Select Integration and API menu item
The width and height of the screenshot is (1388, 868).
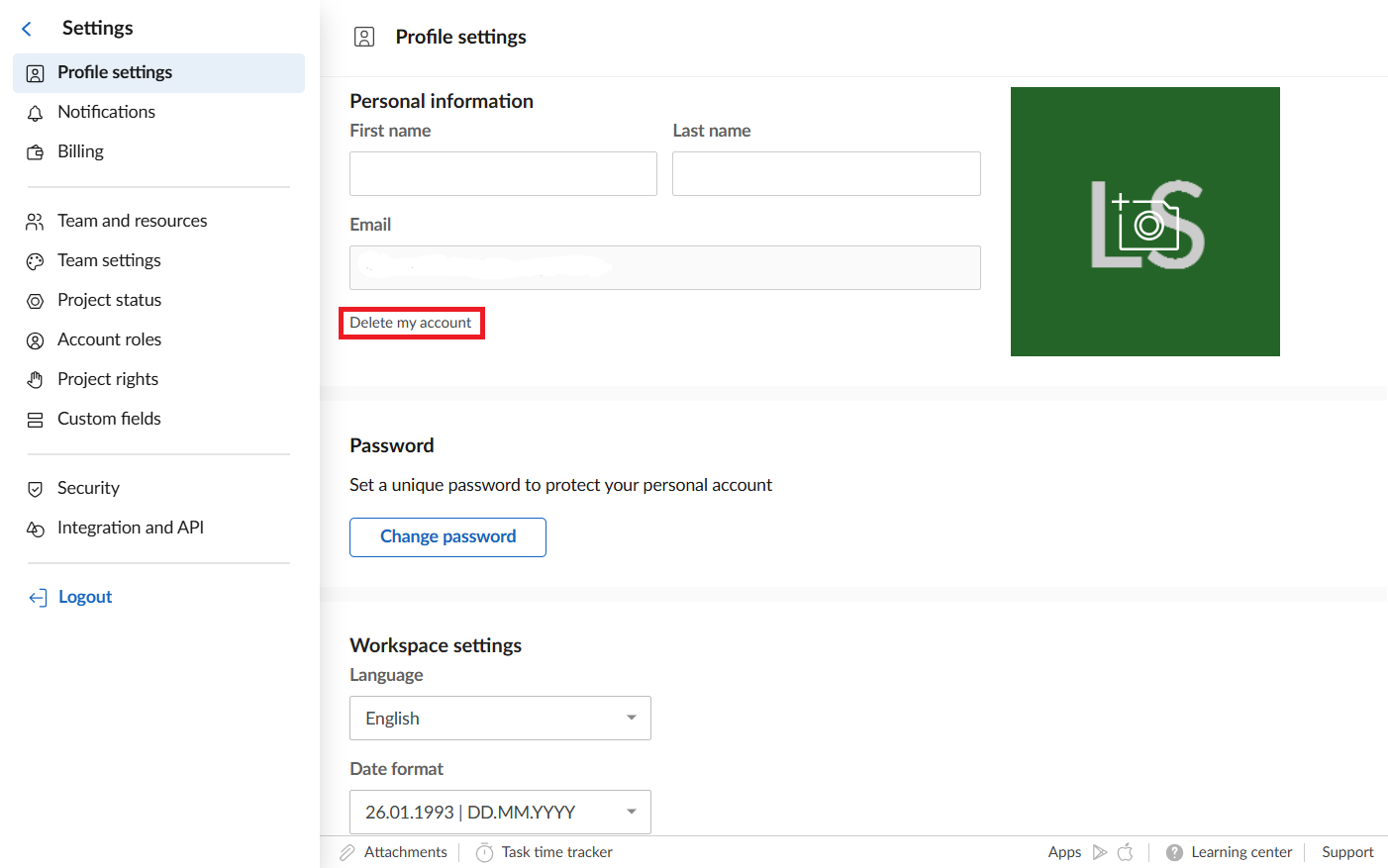[x=130, y=528]
